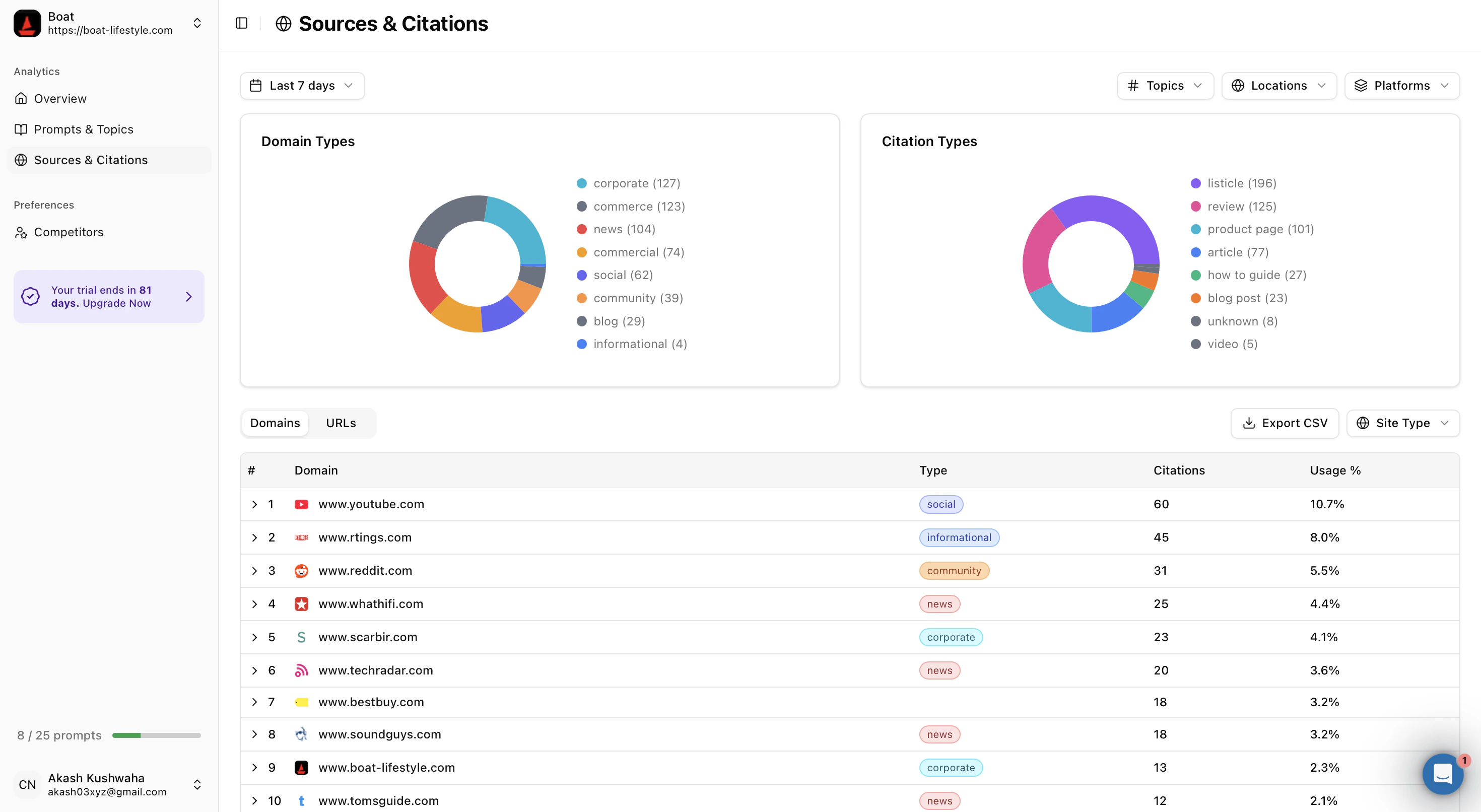
Task: Open Prompts & Topics in sidebar
Action: coord(83,129)
